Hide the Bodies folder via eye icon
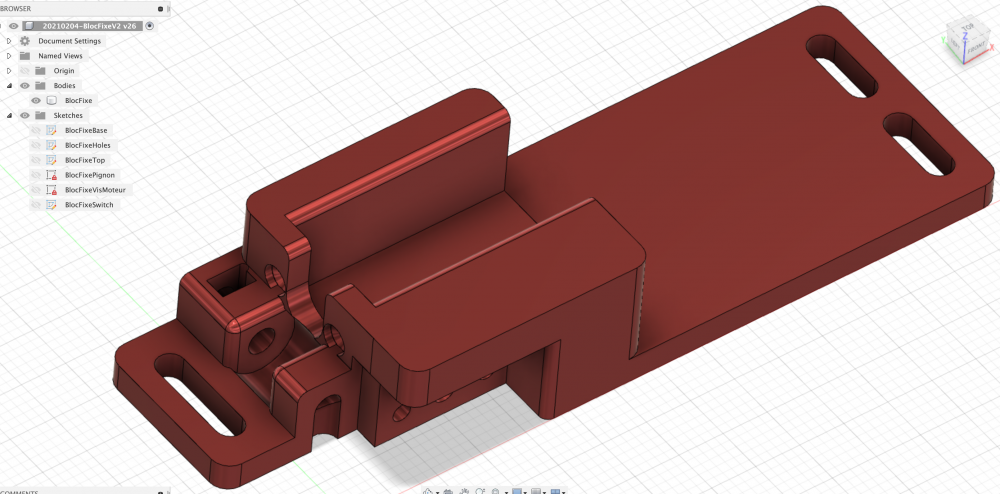 (25, 86)
